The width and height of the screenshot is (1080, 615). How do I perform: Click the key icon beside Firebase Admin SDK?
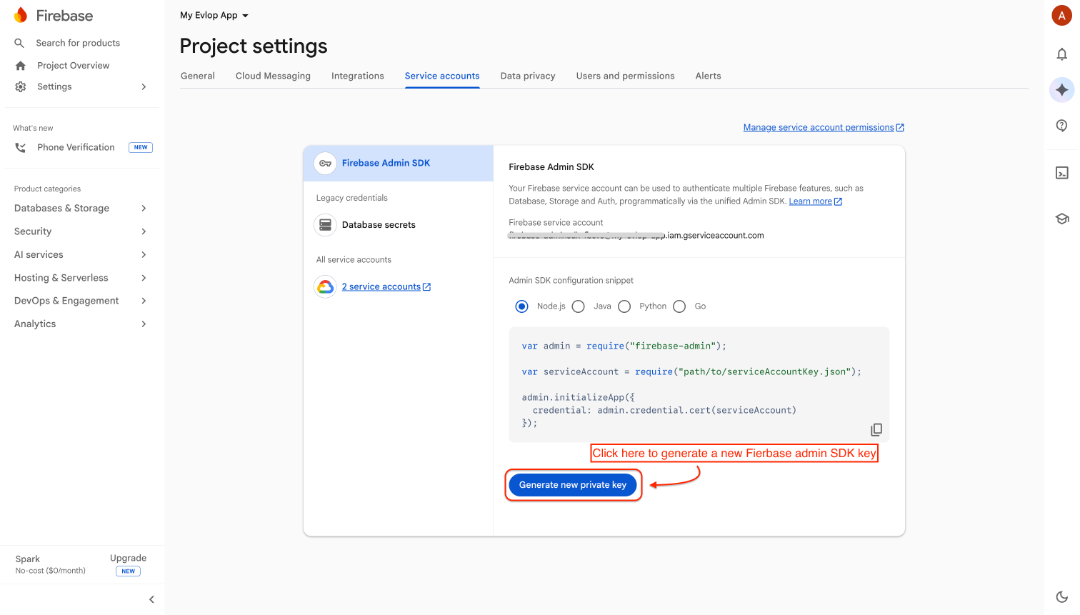(x=325, y=163)
